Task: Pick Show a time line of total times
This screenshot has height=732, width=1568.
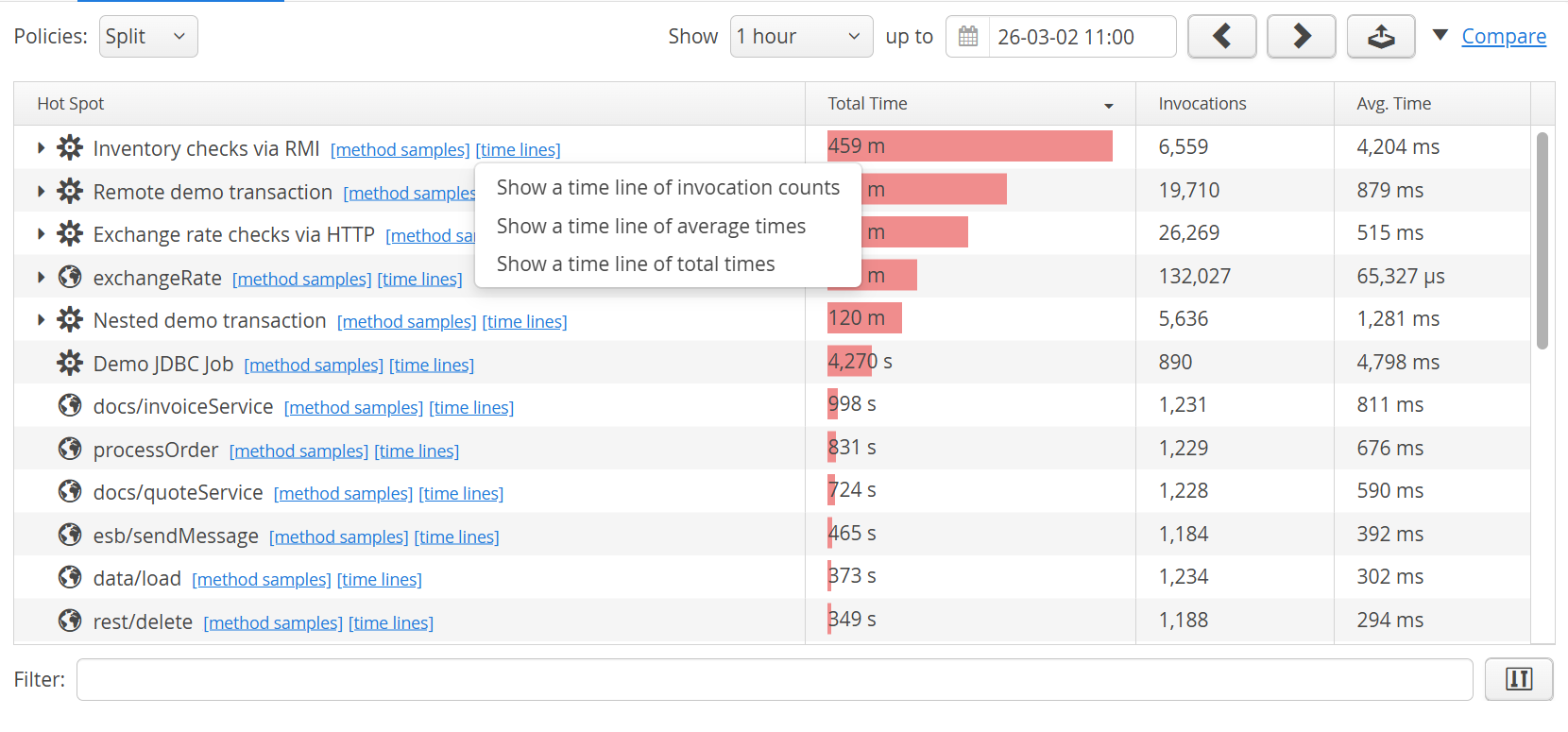Action: click(636, 264)
